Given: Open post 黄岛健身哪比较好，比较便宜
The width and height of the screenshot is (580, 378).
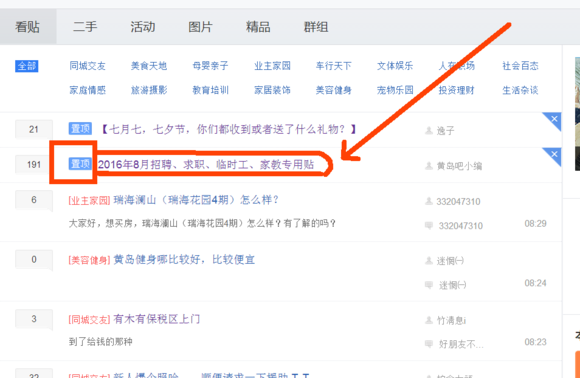Looking at the screenshot, I should click(x=184, y=260).
